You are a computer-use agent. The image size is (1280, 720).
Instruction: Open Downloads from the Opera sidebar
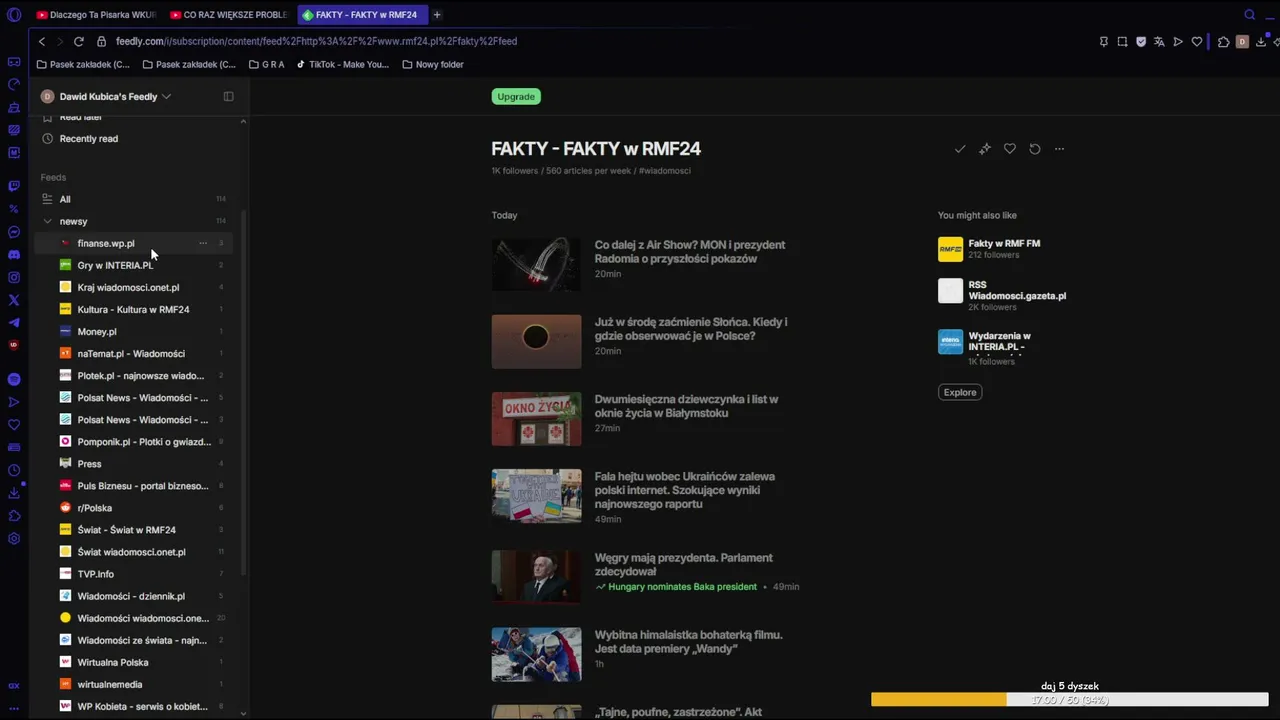14,493
